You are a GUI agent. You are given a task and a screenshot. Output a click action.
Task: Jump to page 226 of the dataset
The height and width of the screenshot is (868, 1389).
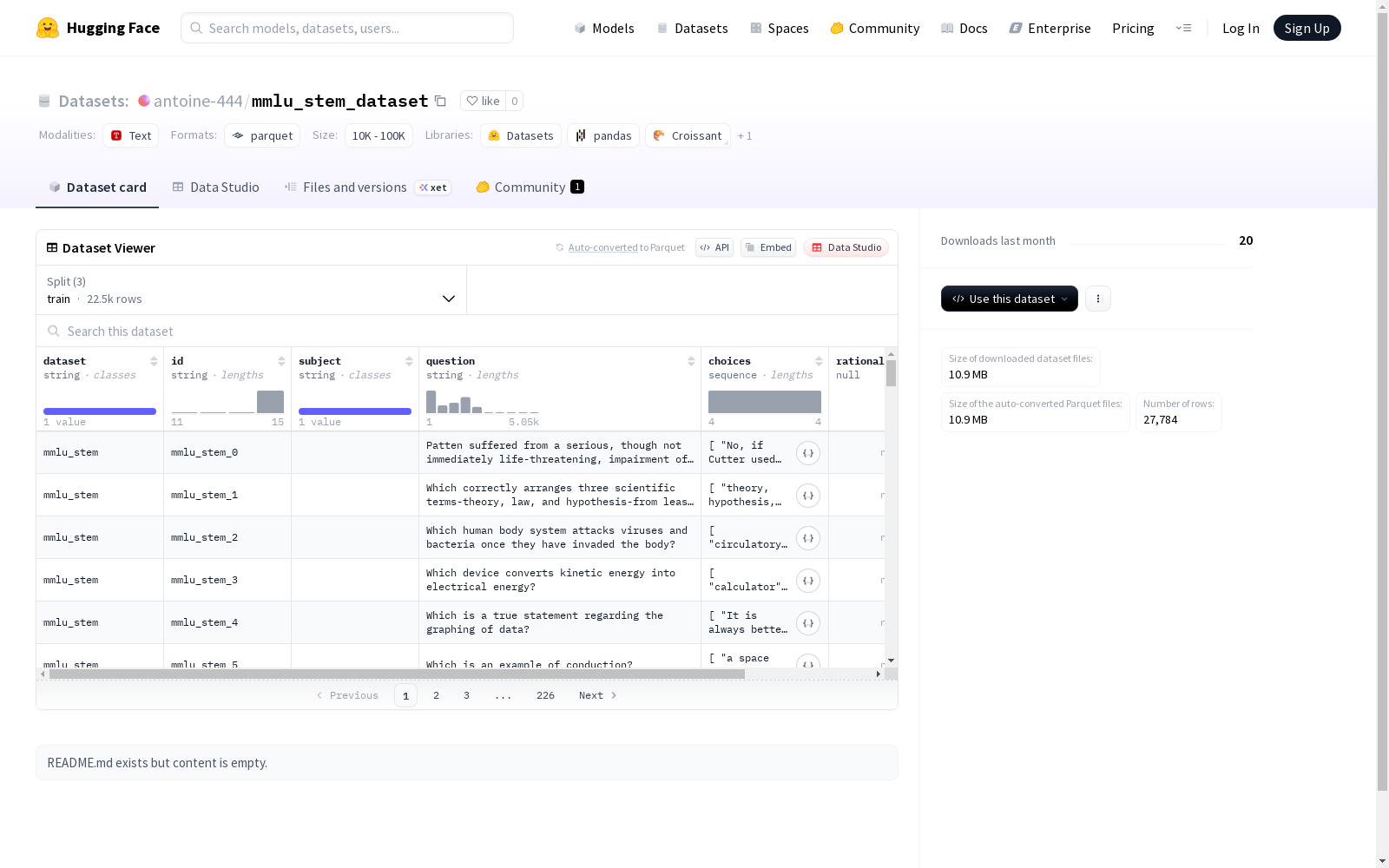coord(545,695)
